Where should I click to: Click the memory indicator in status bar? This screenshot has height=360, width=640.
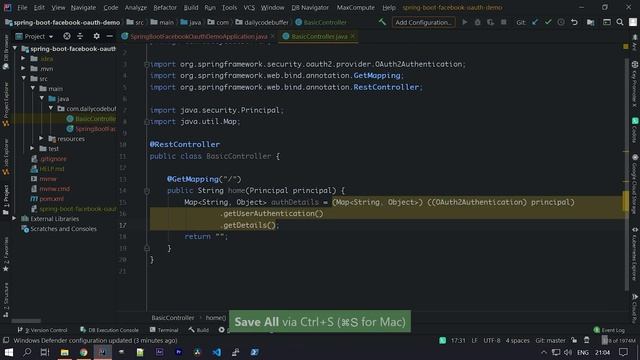[x=619, y=340]
